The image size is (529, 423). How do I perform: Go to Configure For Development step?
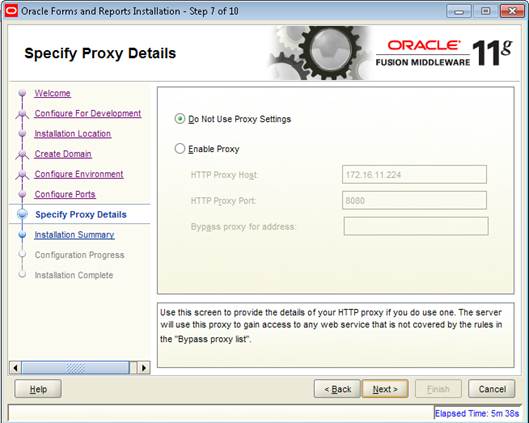pos(88,113)
